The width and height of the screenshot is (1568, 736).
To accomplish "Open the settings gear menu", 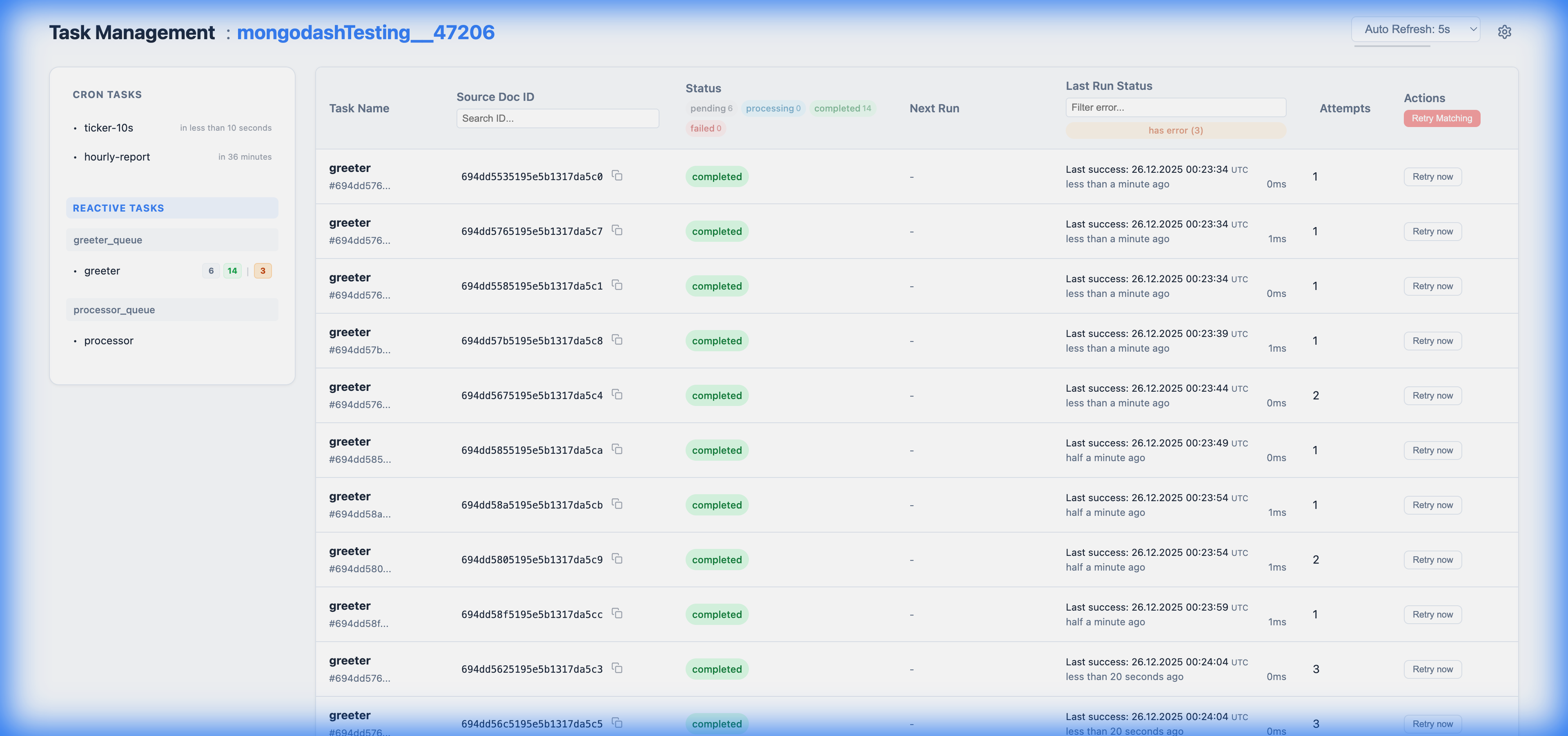I will click(1505, 32).
